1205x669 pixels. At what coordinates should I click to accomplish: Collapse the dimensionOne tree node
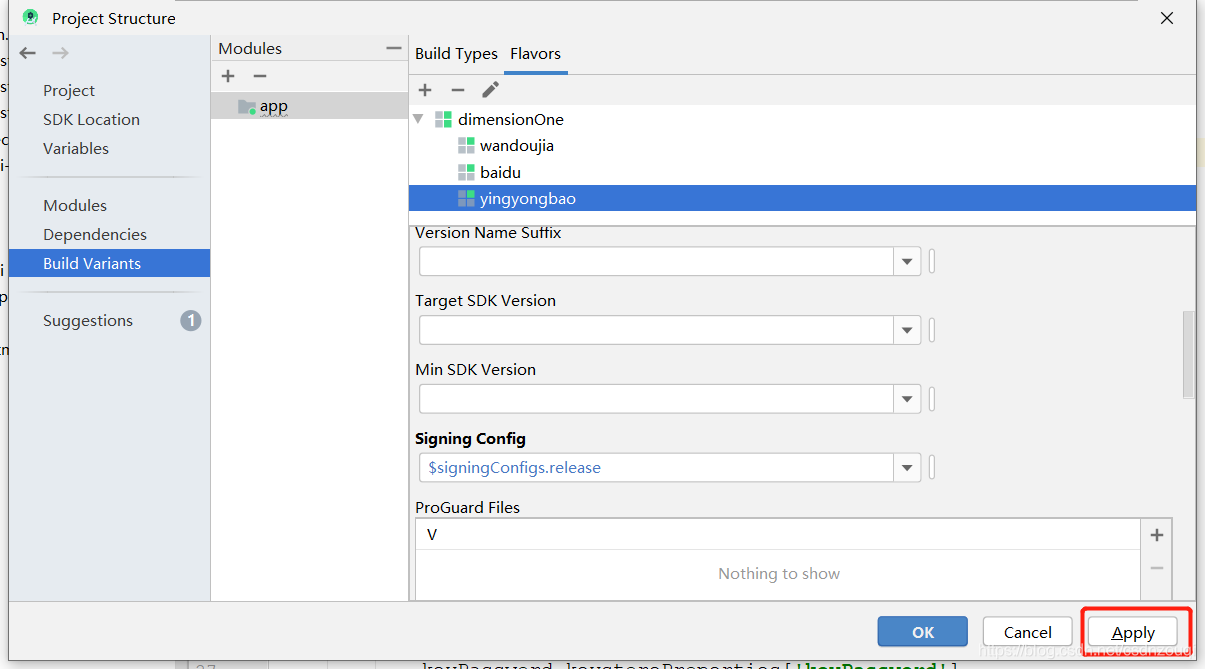click(418, 119)
